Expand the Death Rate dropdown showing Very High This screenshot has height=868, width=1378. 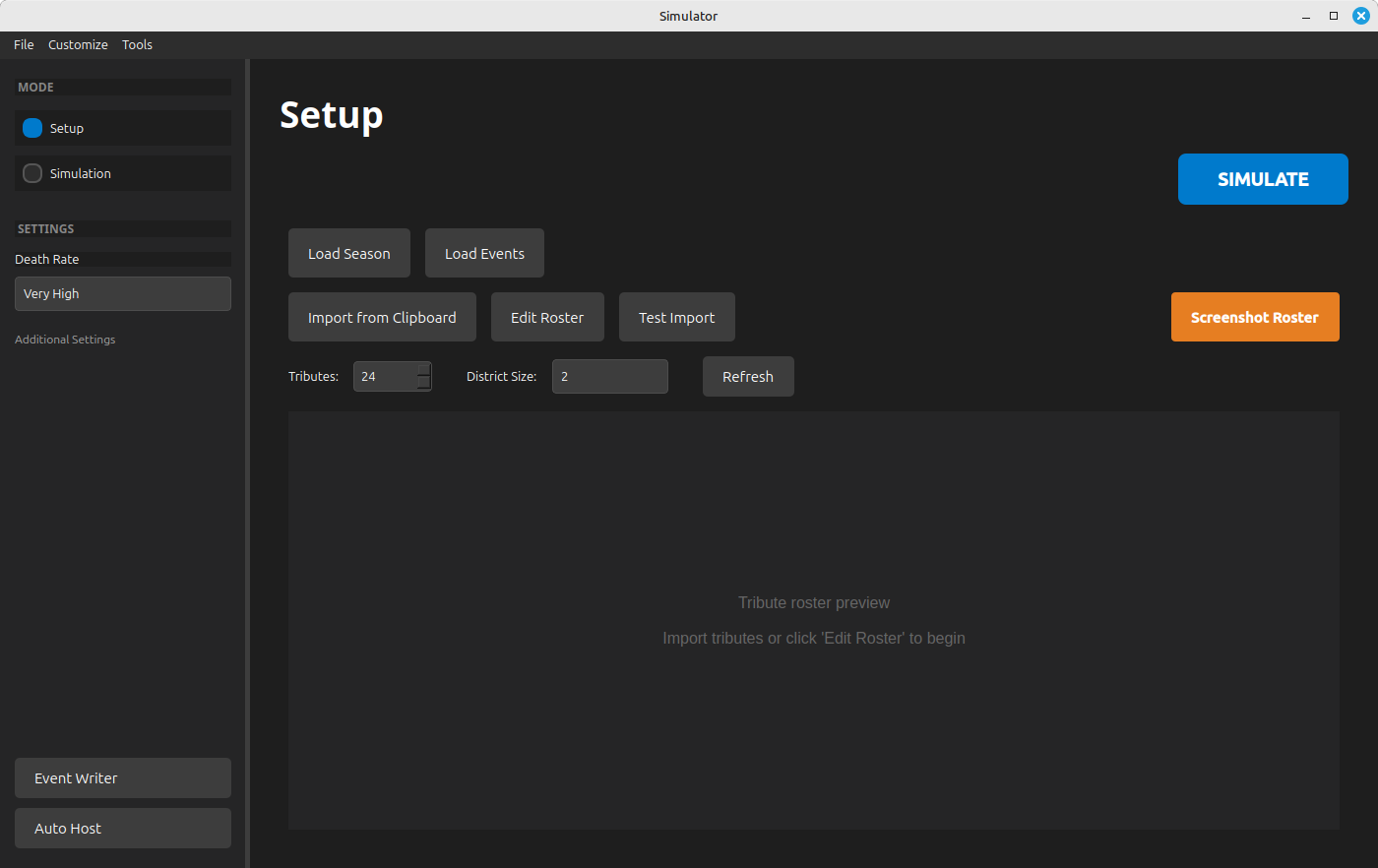point(123,294)
